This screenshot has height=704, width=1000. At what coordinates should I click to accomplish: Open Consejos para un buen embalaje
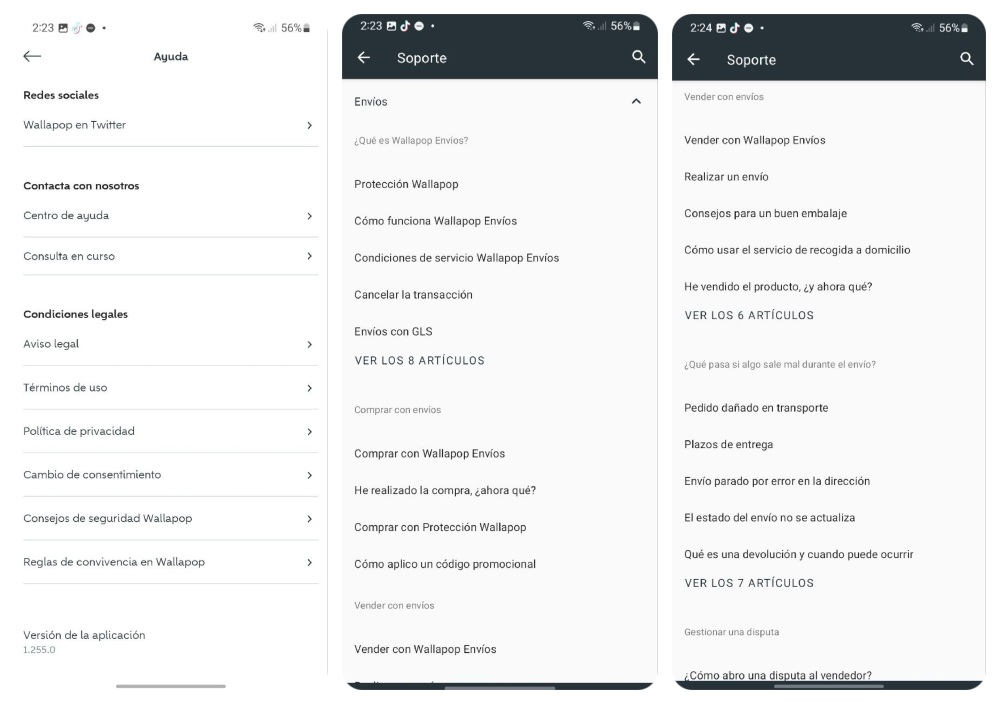pyautogui.click(x=765, y=214)
